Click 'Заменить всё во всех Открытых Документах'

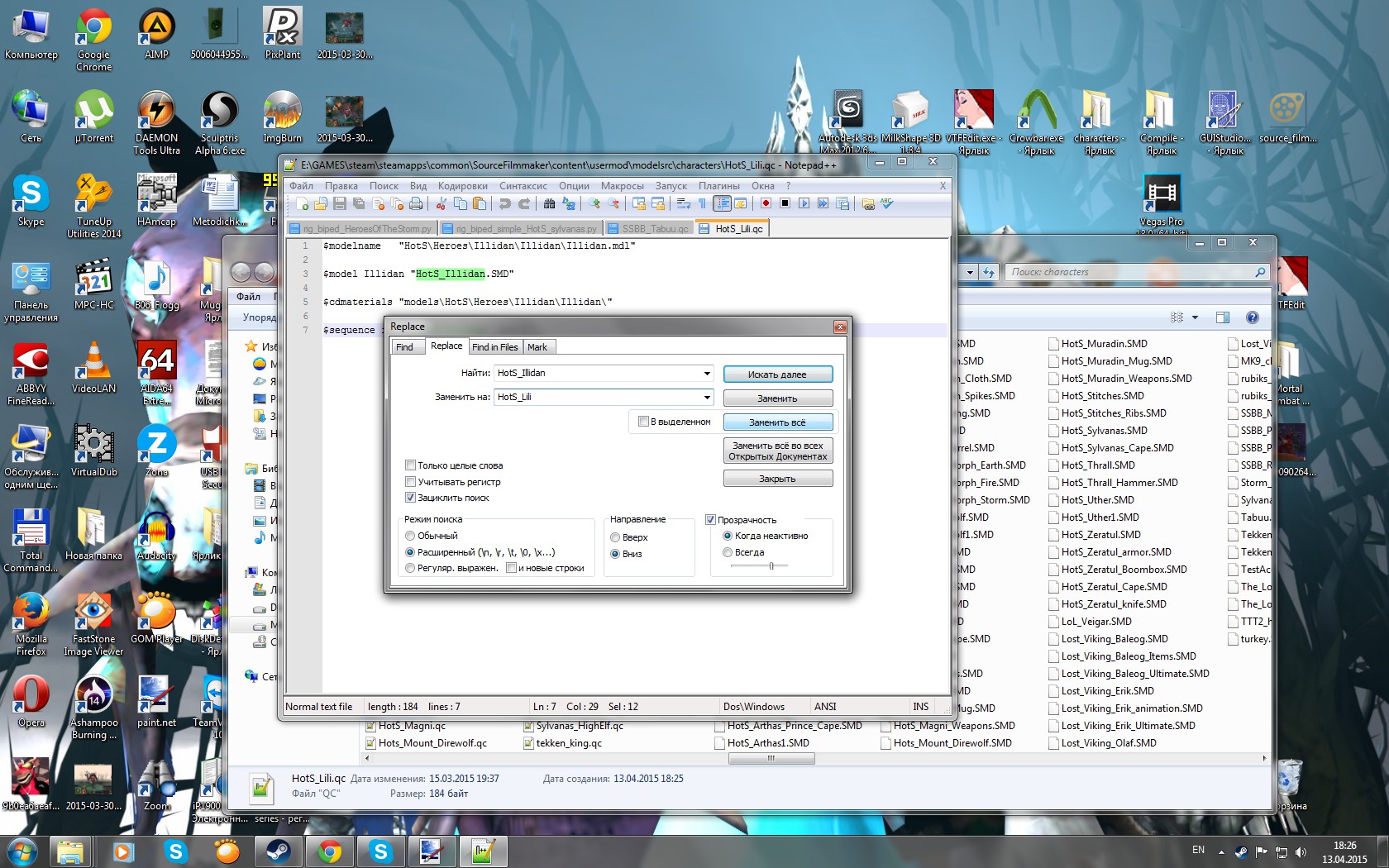point(777,451)
